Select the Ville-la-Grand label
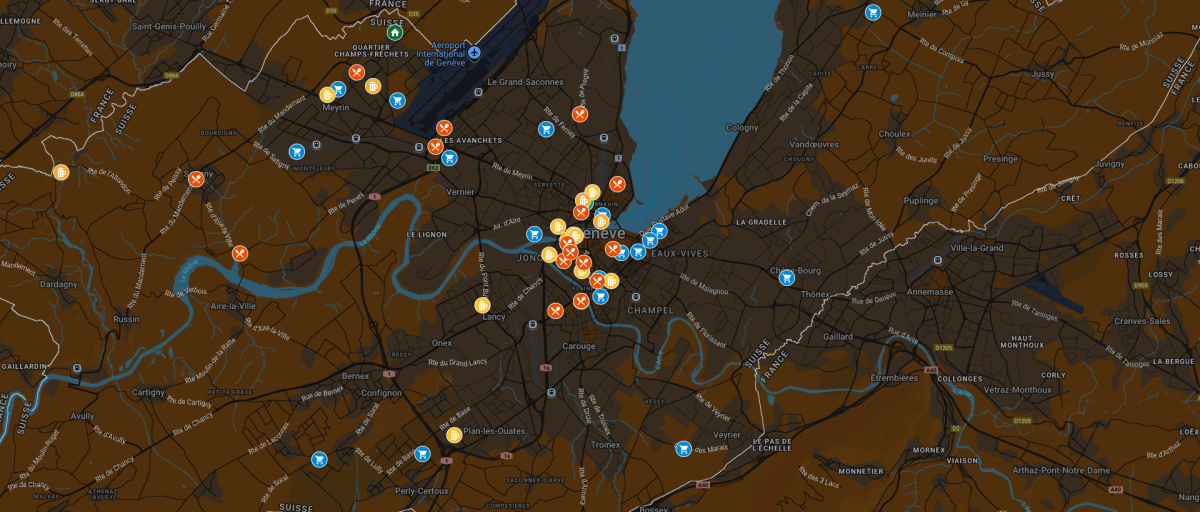 coord(977,247)
